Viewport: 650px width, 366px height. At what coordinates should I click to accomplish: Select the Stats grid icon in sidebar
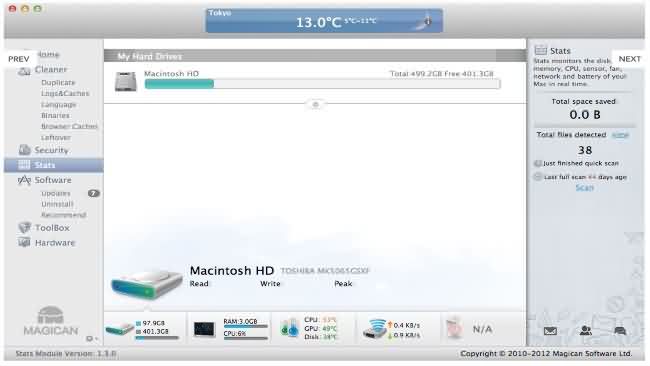(24, 165)
